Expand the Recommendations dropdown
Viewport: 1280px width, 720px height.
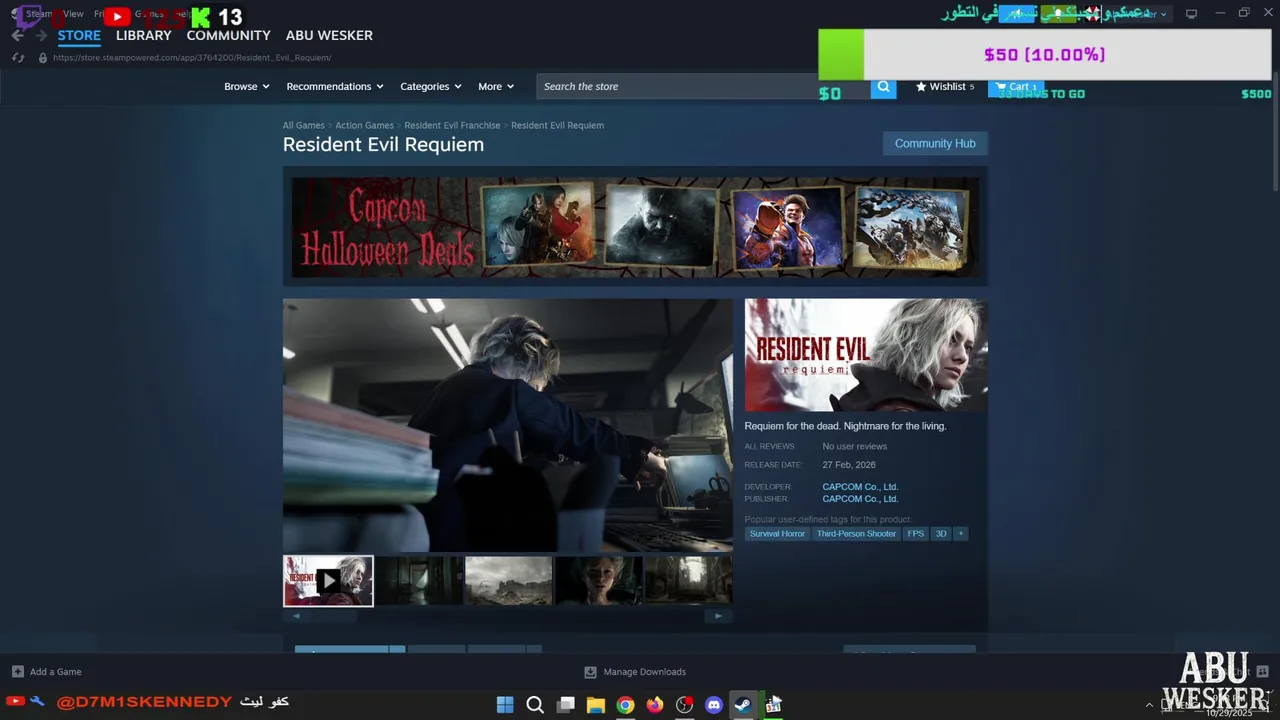point(335,87)
